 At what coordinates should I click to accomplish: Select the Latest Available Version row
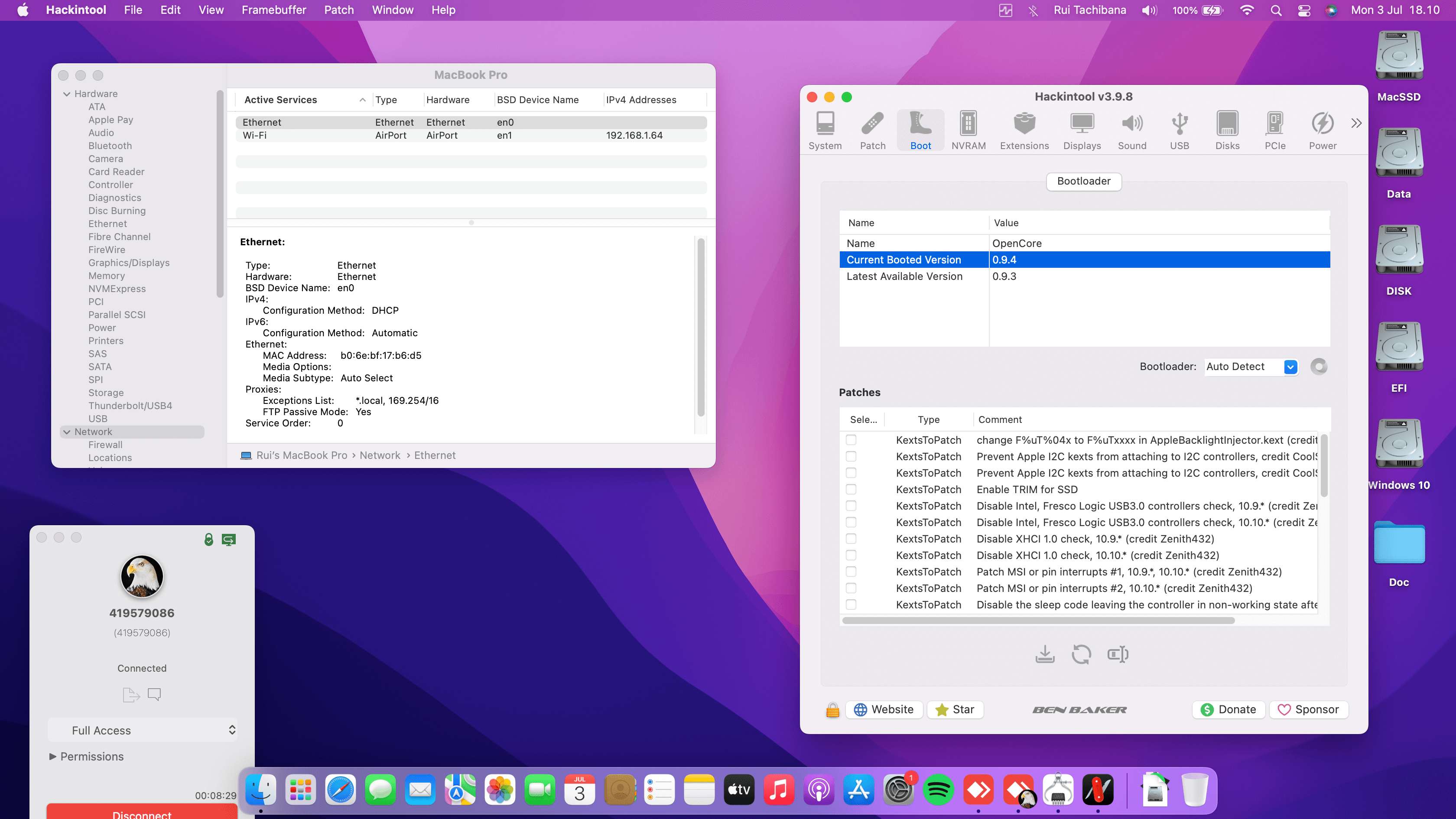1084,276
